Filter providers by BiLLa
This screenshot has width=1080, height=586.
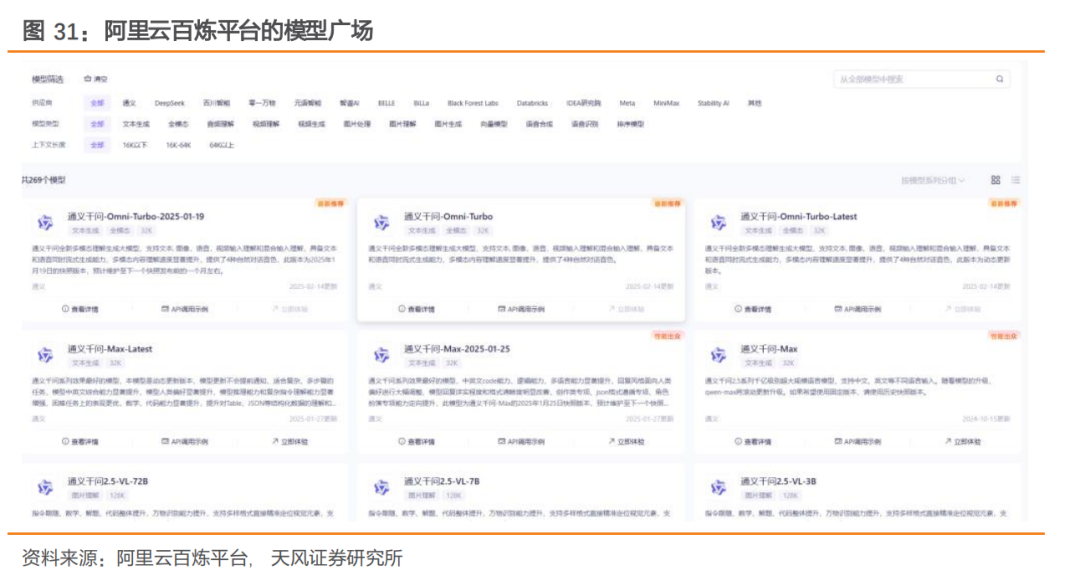tap(422, 103)
